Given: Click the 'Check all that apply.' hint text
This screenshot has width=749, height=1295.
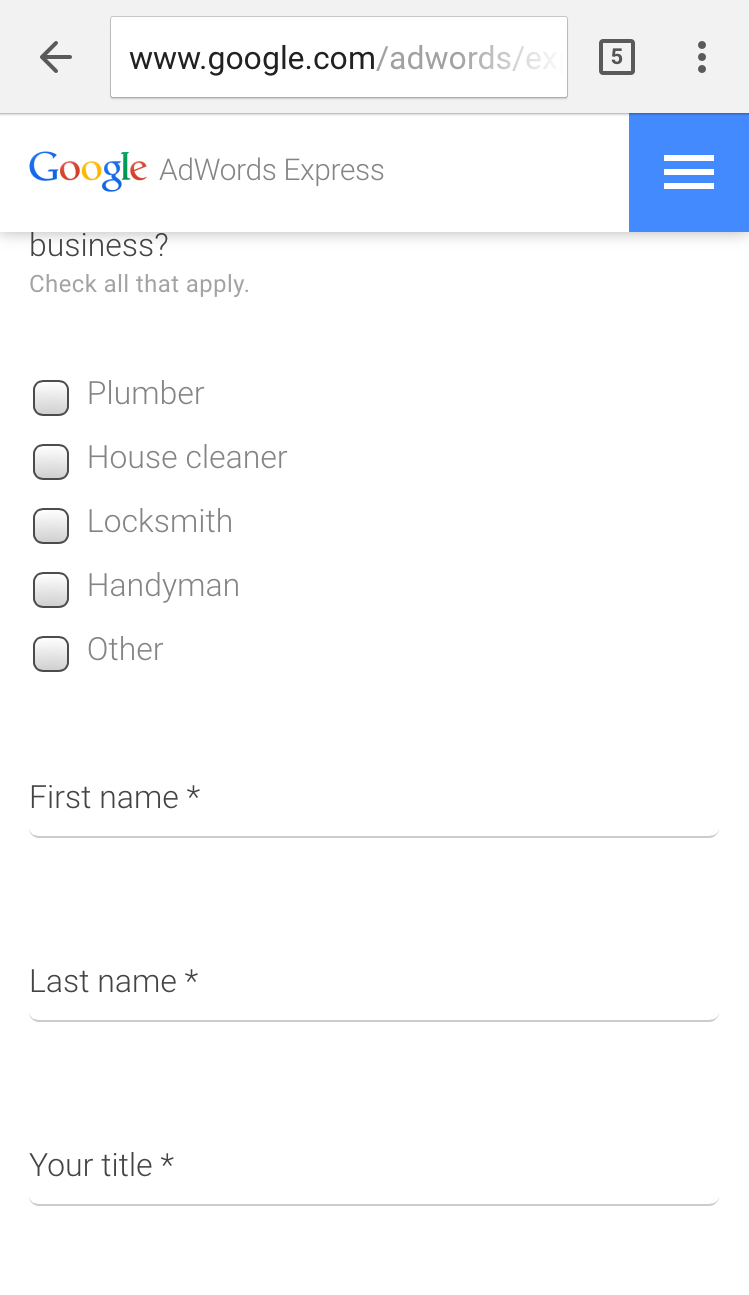Looking at the screenshot, I should tap(139, 284).
